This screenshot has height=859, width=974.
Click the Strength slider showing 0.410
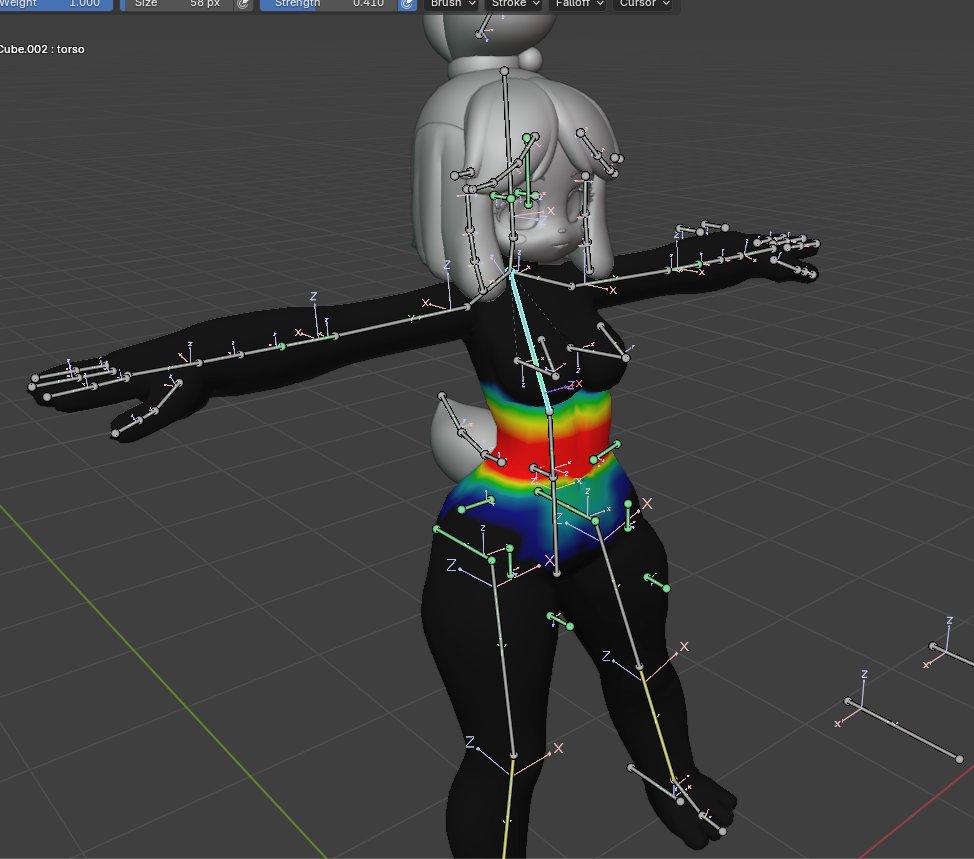tap(329, 4)
